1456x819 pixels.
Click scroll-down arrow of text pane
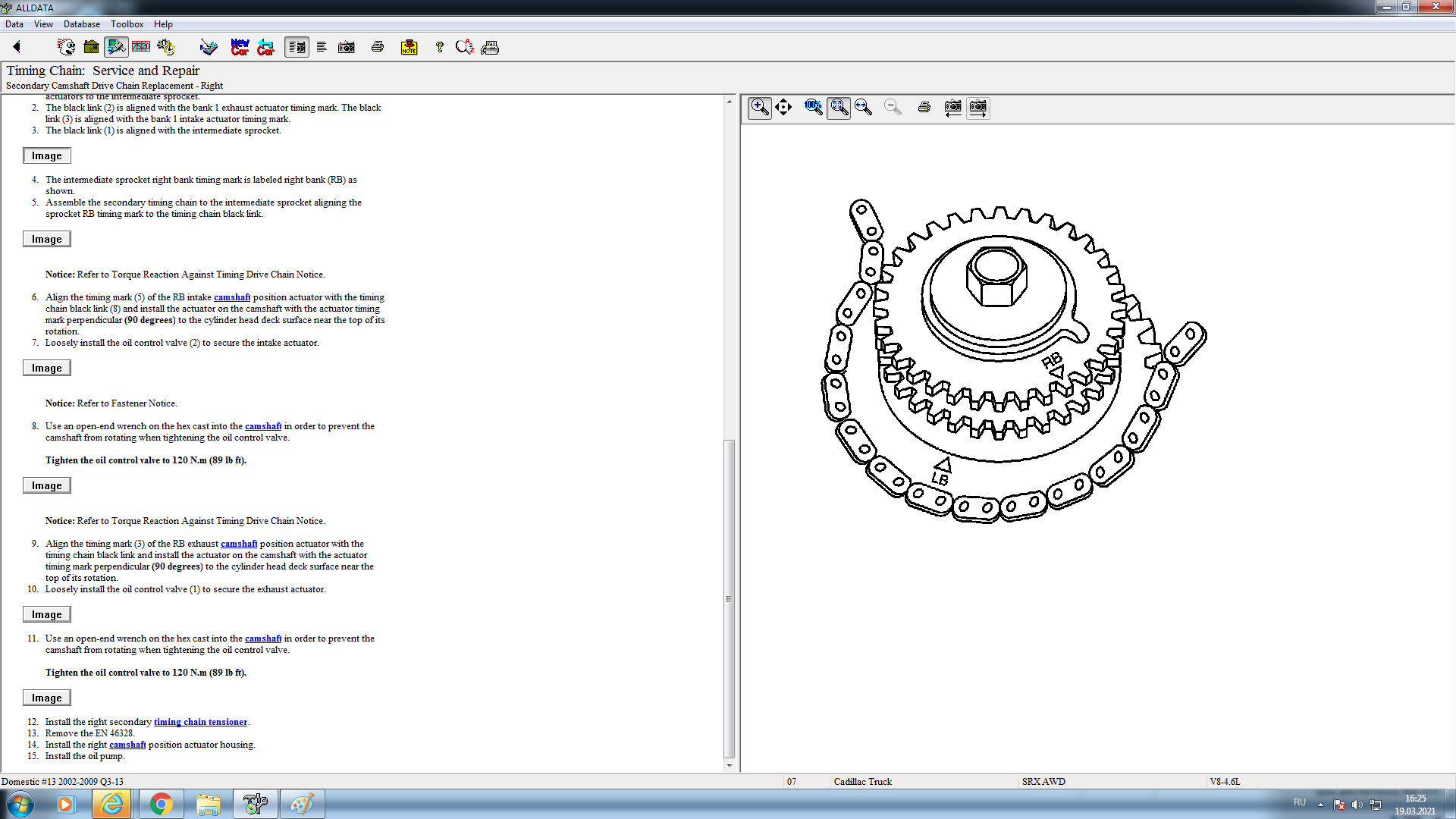(730, 765)
